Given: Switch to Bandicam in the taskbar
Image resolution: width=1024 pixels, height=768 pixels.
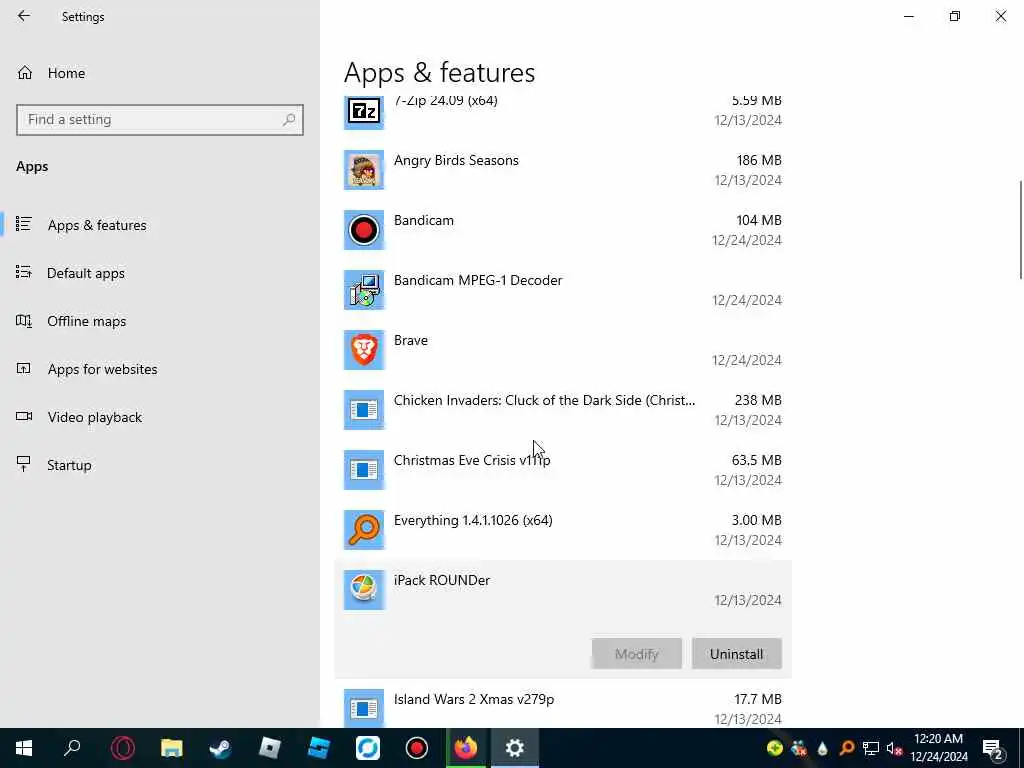Looking at the screenshot, I should coord(417,748).
